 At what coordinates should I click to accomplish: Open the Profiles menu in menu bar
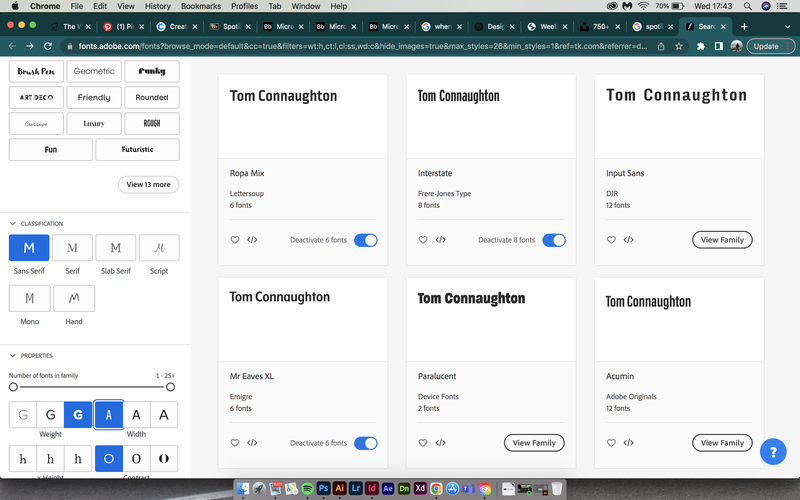click(244, 6)
